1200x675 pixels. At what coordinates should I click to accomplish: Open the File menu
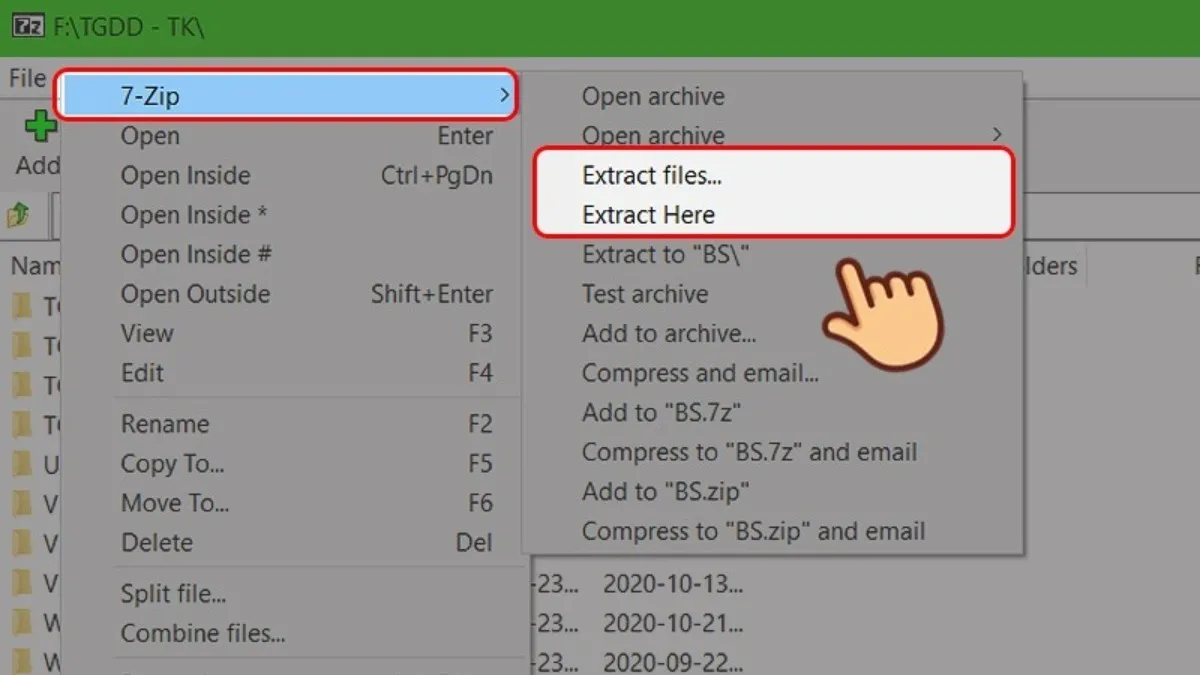click(x=27, y=78)
